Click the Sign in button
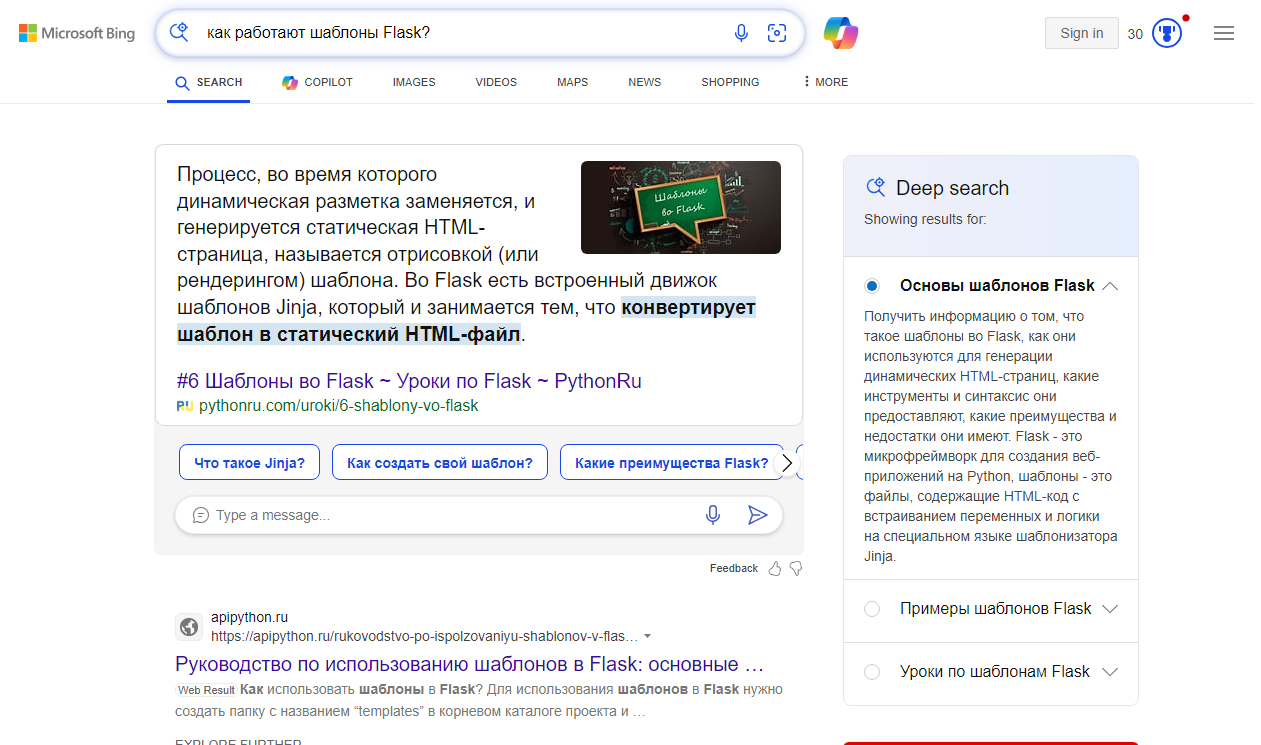 click(1082, 33)
